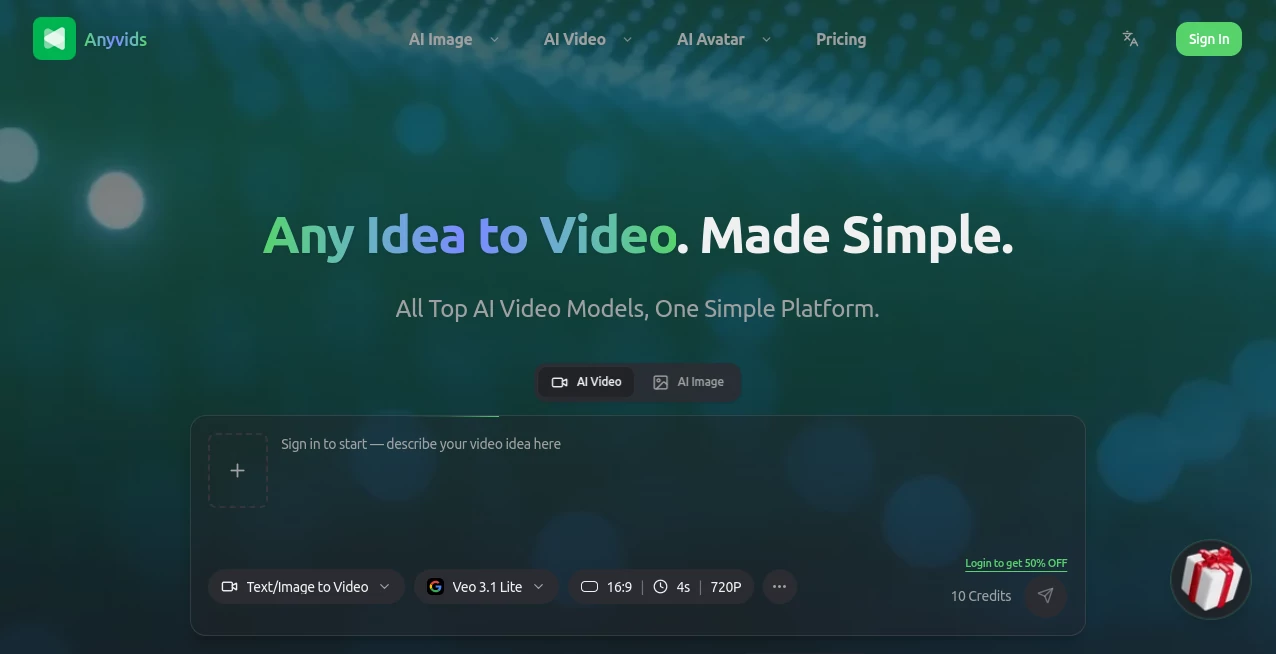1276x654 pixels.
Task: Click the send paper-plane icon
Action: [x=1045, y=596]
